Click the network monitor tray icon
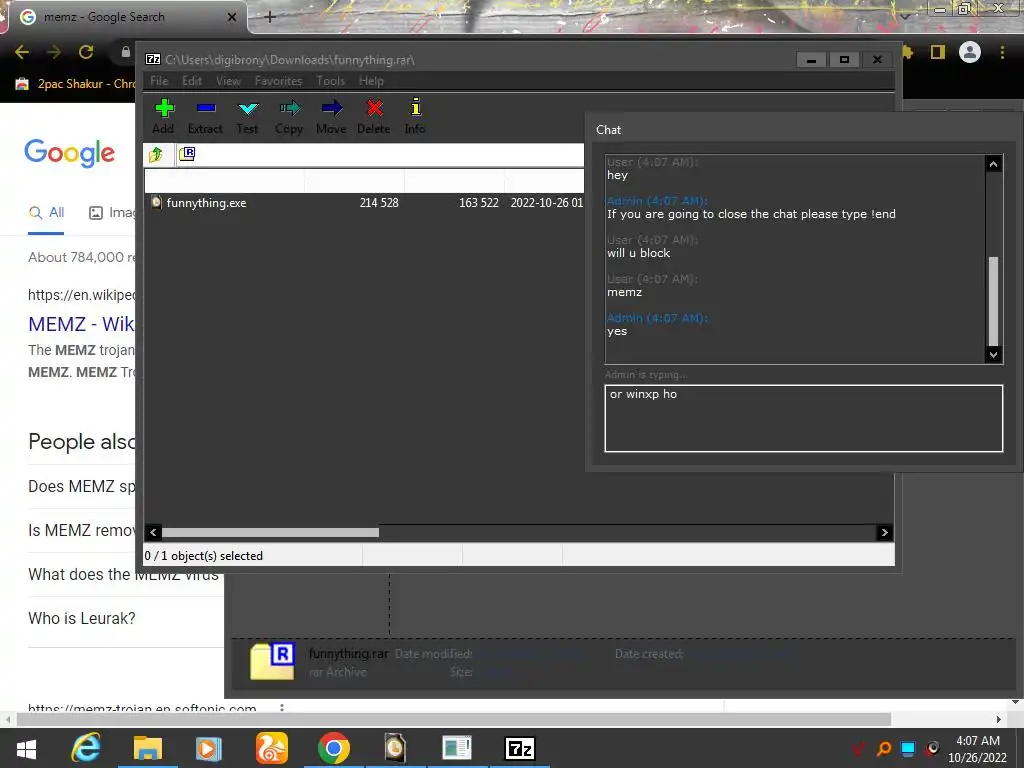This screenshot has height=768, width=1024. click(908, 748)
